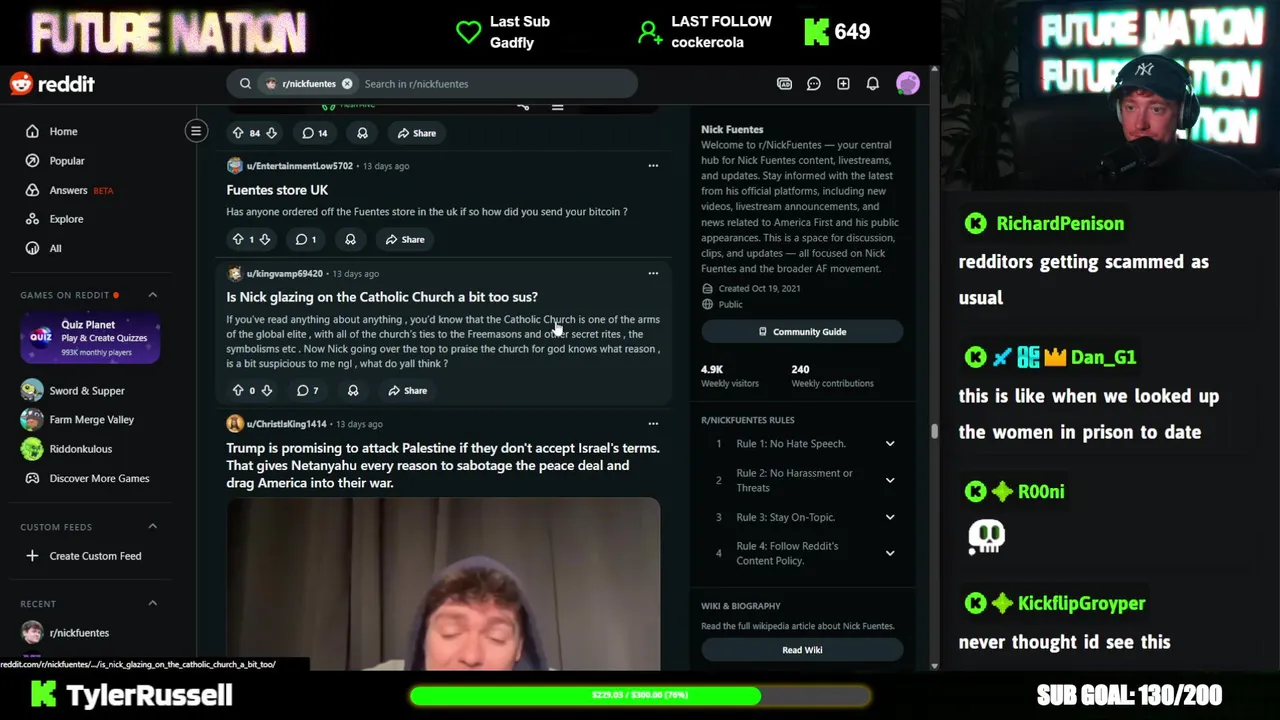Award the Fuentes store UK post

[x=350, y=240]
